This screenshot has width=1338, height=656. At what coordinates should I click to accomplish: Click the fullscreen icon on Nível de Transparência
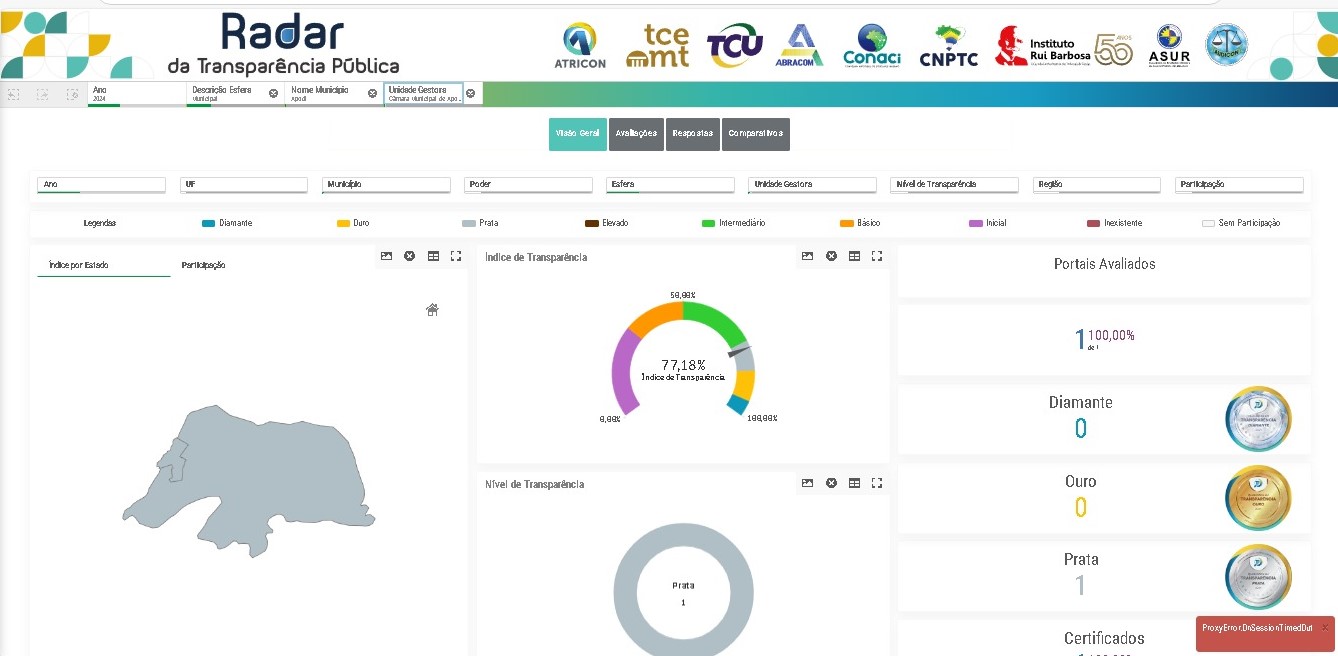click(x=877, y=483)
